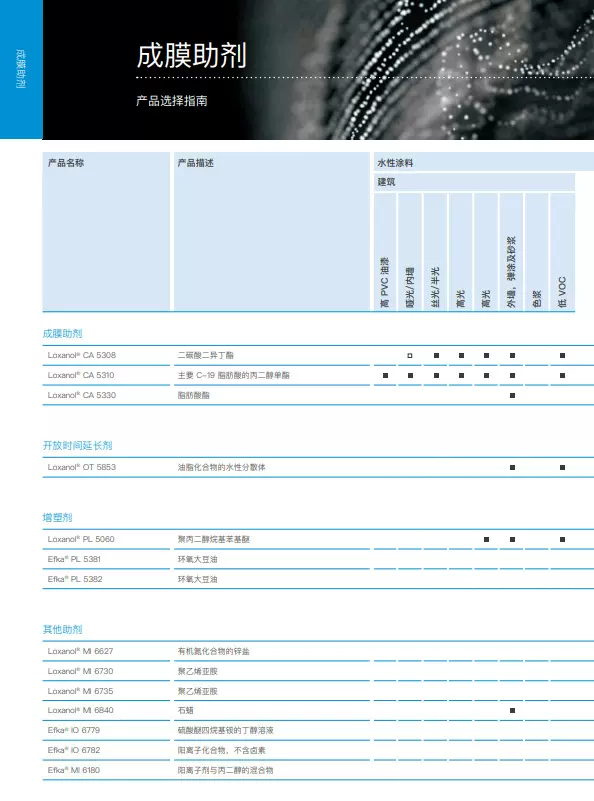
Task: Click product name Loxanol CA 5308
Action: [82, 355]
